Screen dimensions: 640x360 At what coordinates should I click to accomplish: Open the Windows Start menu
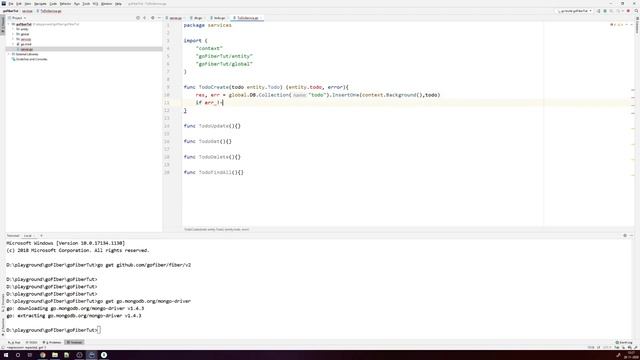6,356
